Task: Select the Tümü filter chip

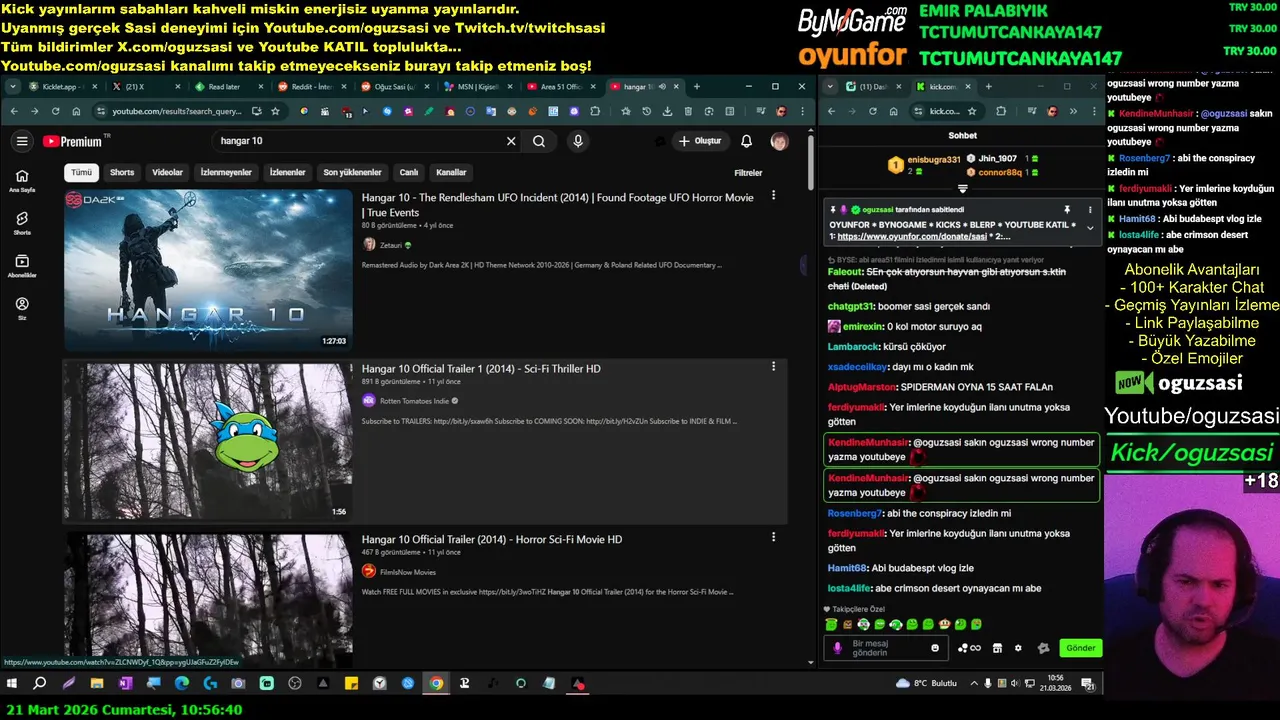Action: pos(81,172)
